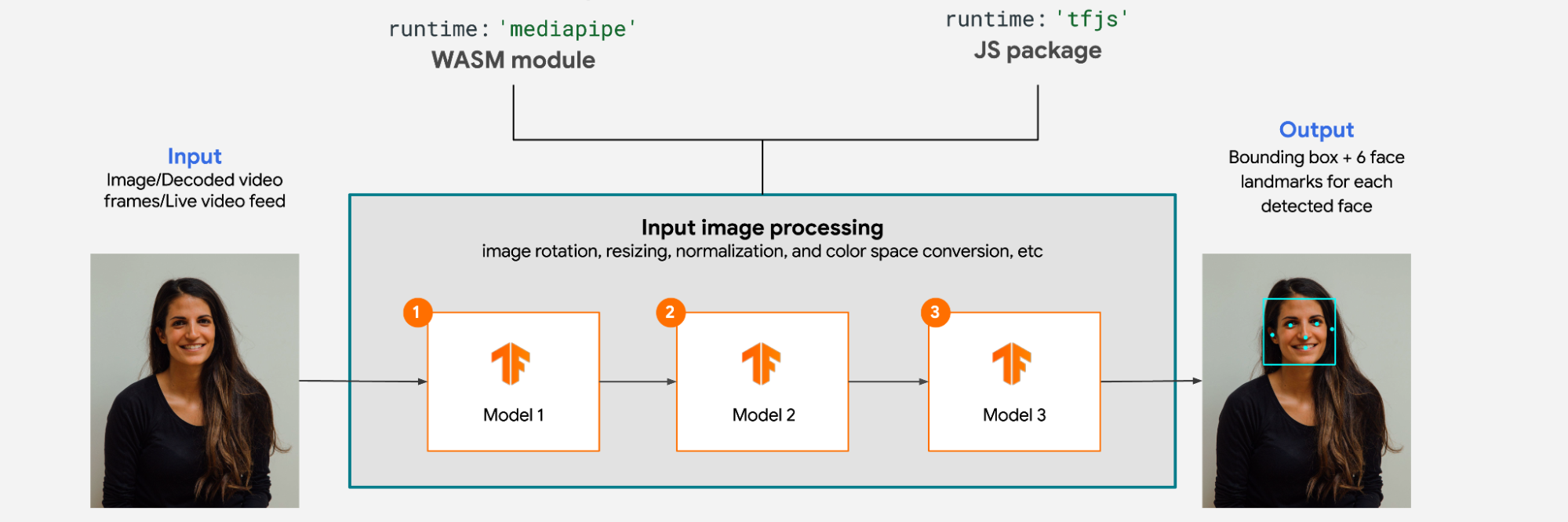
Task: Click the orange number 2 badge
Action: pos(670,312)
